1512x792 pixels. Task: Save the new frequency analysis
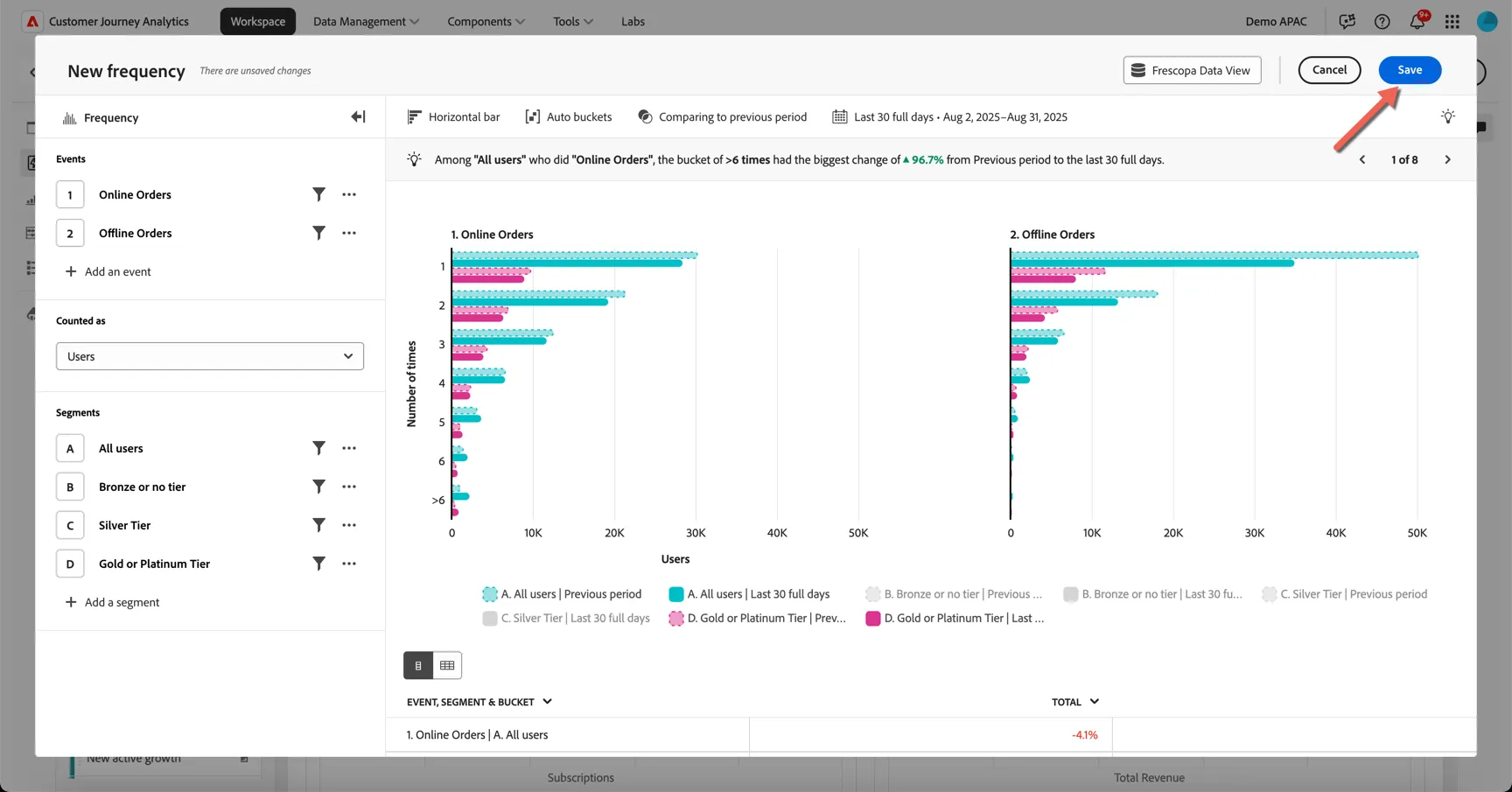point(1410,70)
